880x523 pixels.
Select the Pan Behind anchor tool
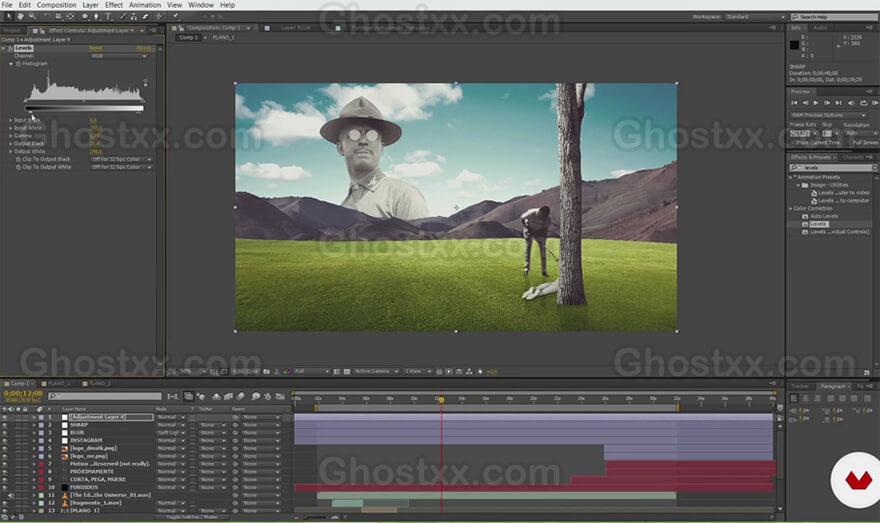[x=70, y=17]
